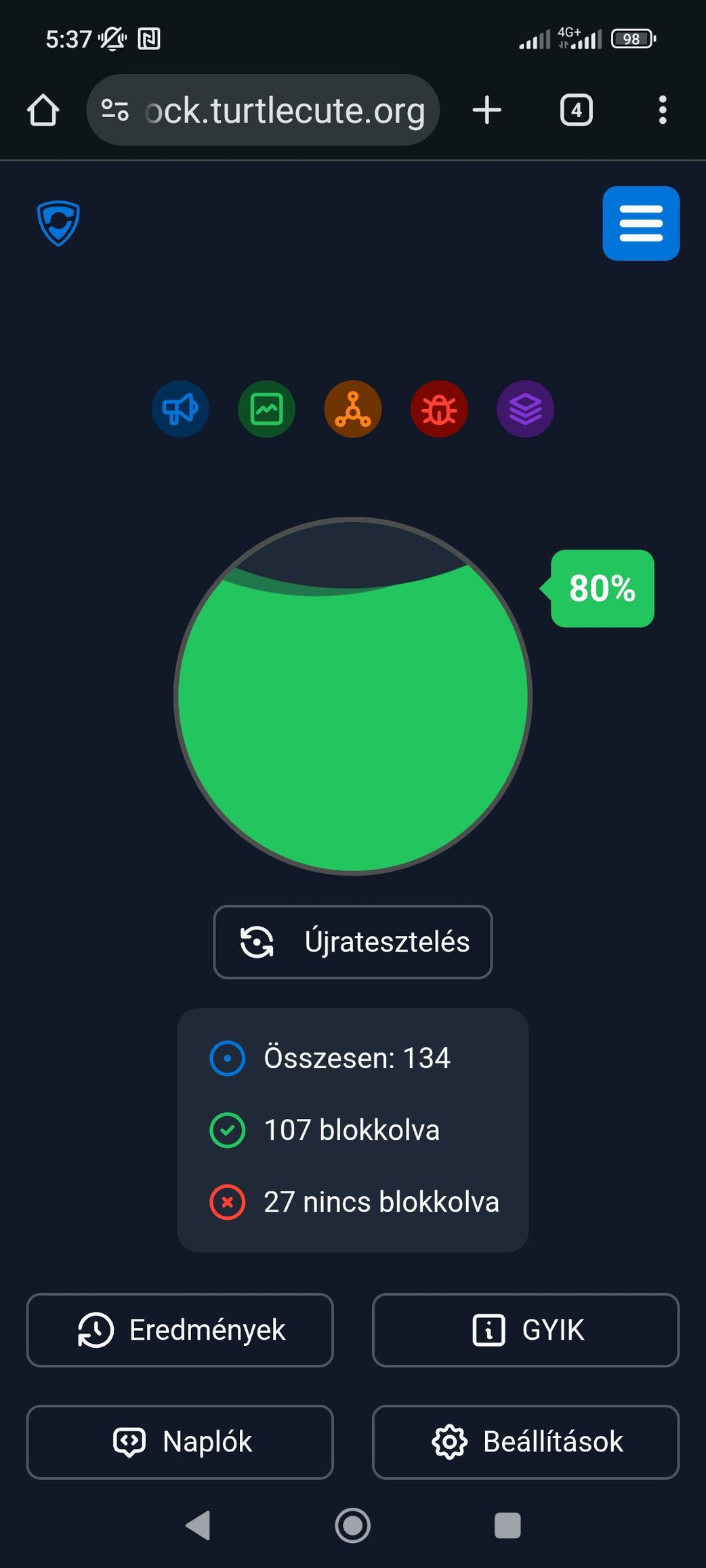
Task: Open a new browser tab
Action: [x=486, y=110]
